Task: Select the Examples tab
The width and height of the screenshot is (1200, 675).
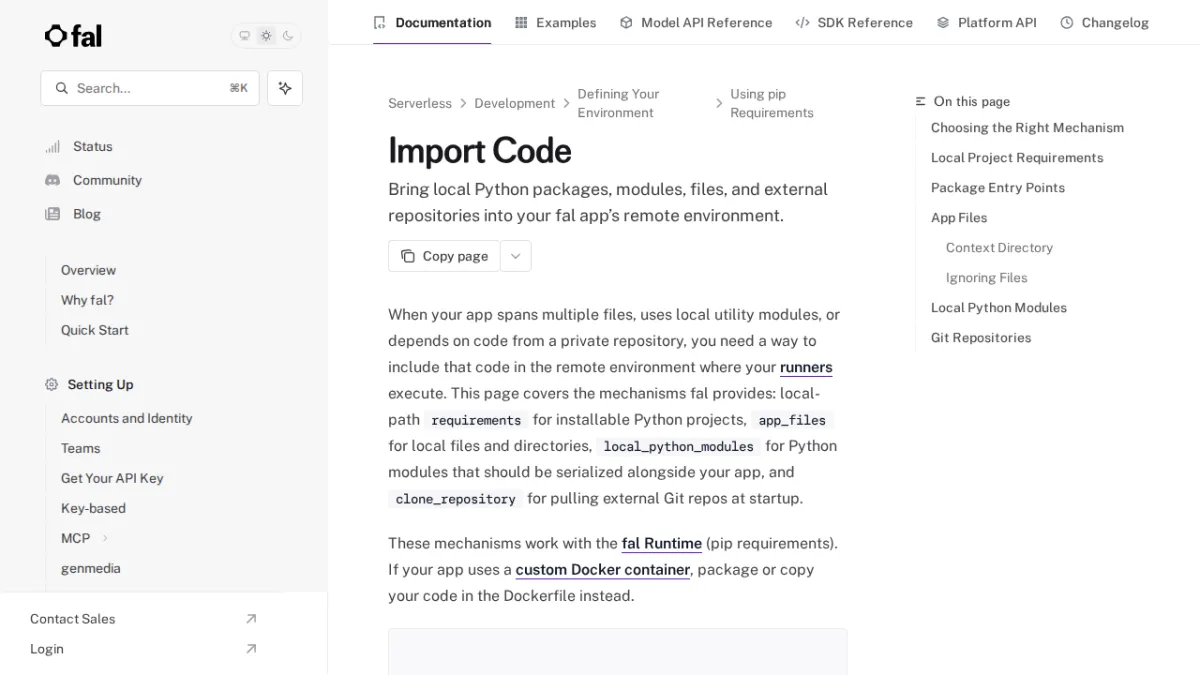Action: [555, 22]
